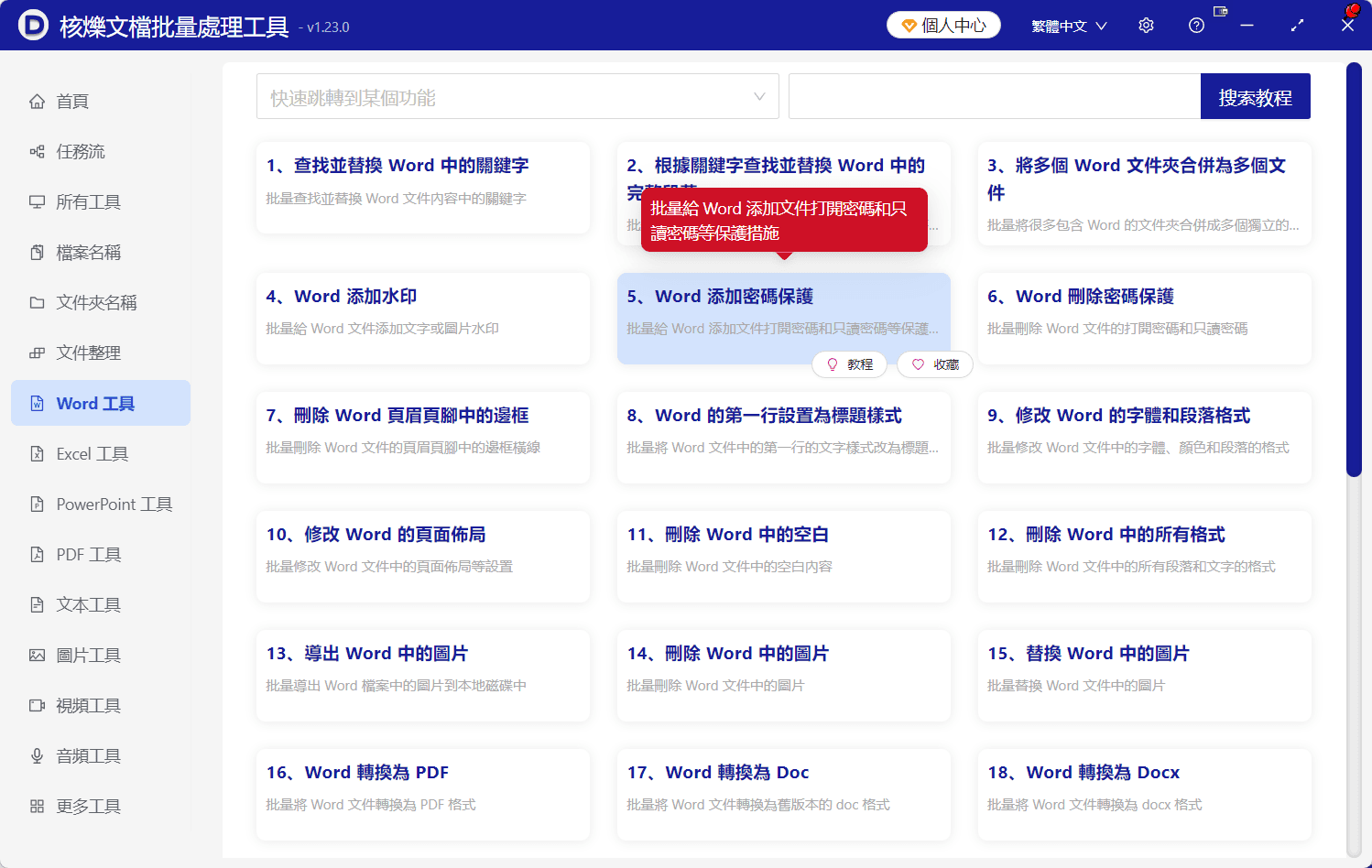Open card 修改 Word 的頁面佈局
1372x868 pixels.
point(423,557)
